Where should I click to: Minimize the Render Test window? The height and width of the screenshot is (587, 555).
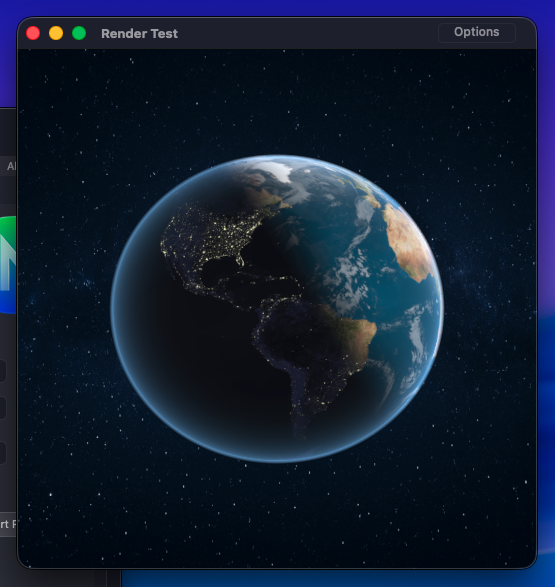[x=56, y=33]
